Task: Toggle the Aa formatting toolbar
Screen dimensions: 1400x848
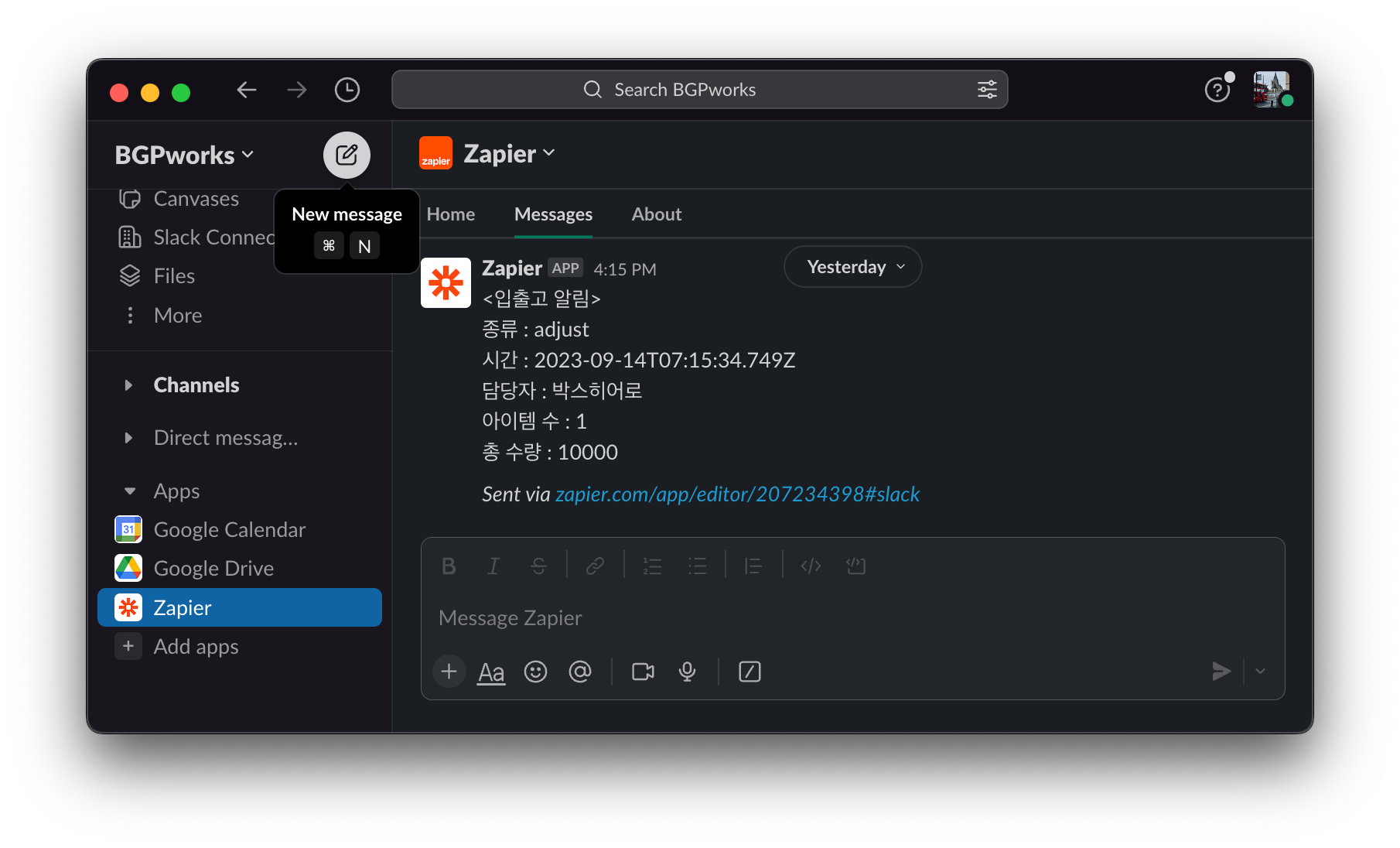Action: (x=491, y=672)
